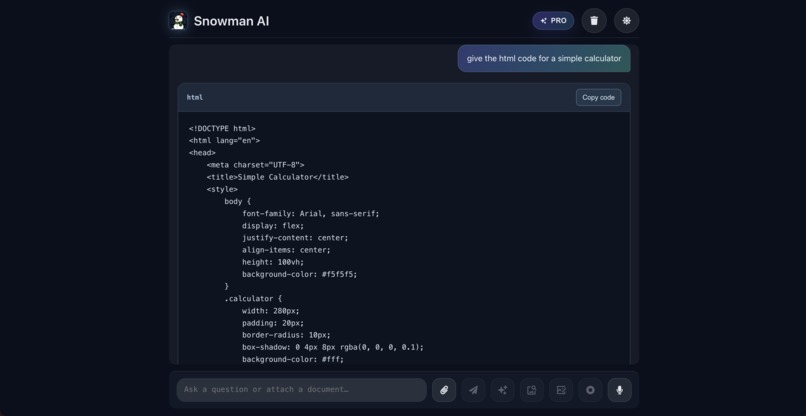Click the 'font-family: Arial, sans-serif;' line
This screenshot has width=806, height=416.
310,213
